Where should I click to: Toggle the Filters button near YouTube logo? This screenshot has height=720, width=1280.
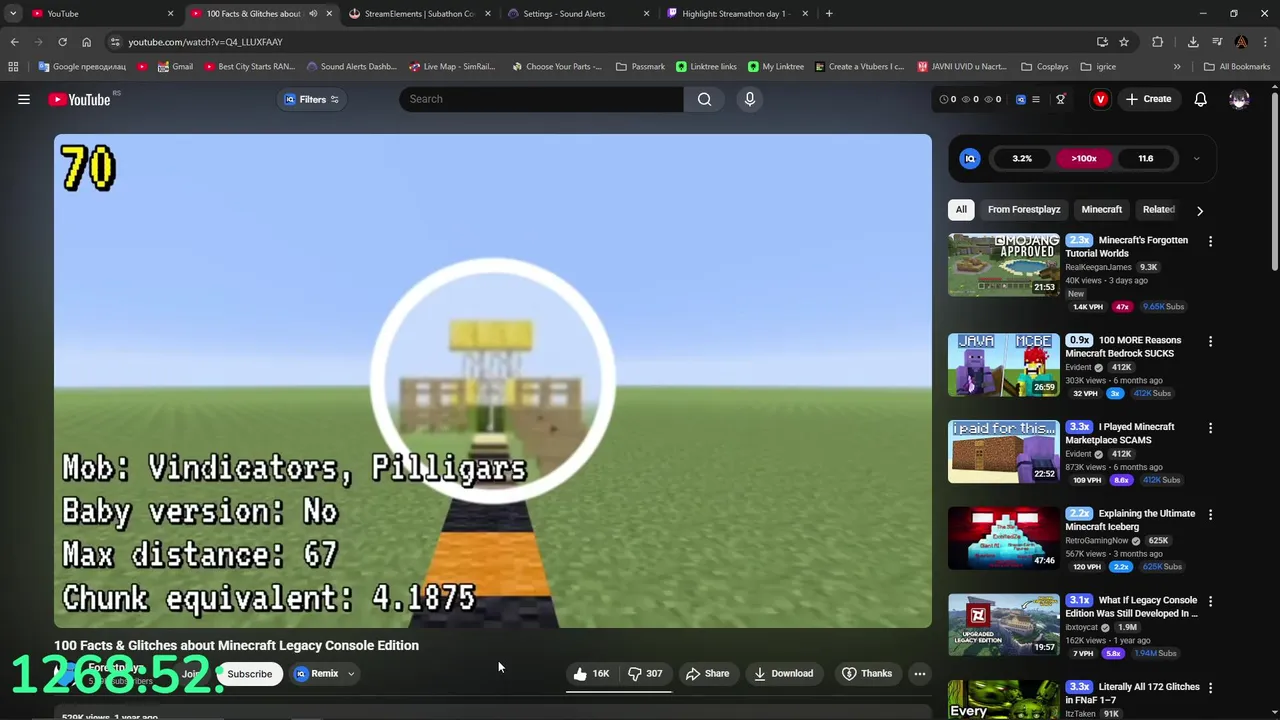pyautogui.click(x=312, y=99)
